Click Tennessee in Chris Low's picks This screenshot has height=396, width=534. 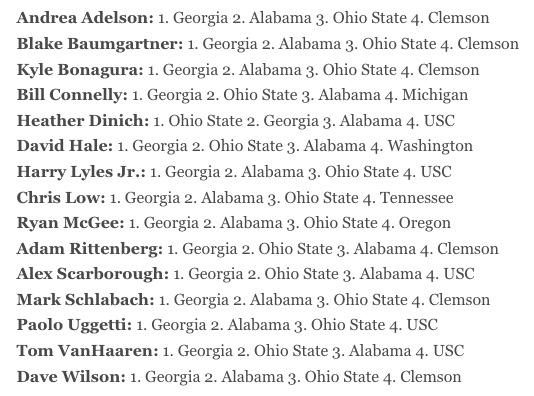click(x=417, y=198)
